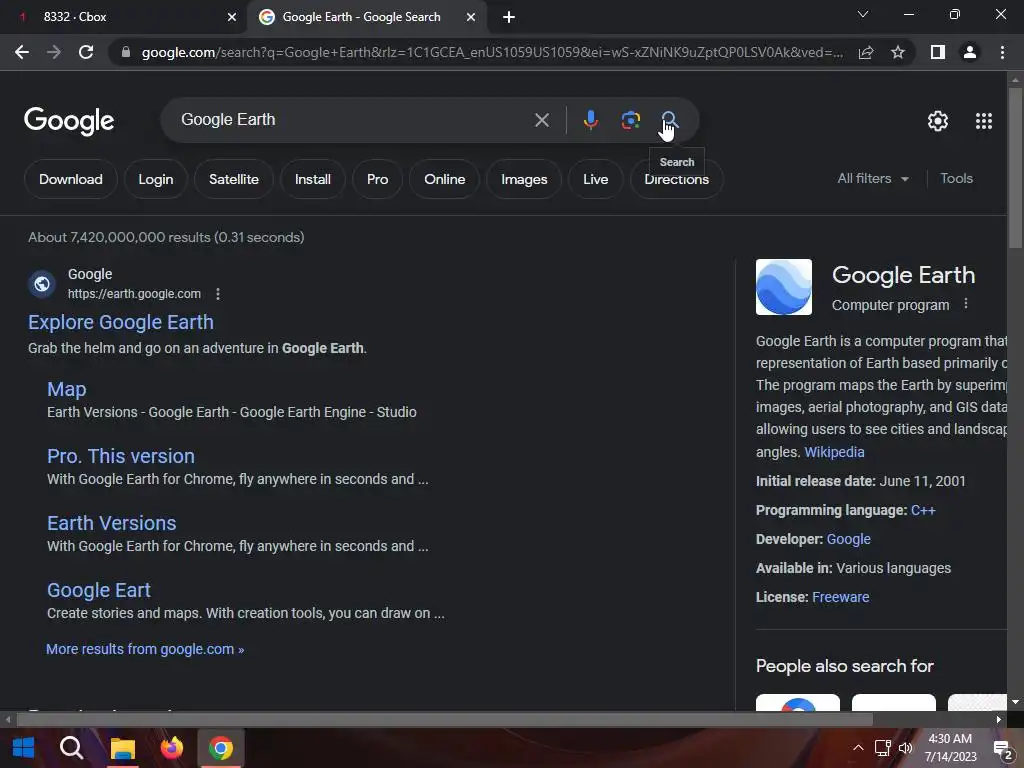This screenshot has height=768, width=1024.
Task: Start voice search with microphone icon
Action: coord(590,120)
